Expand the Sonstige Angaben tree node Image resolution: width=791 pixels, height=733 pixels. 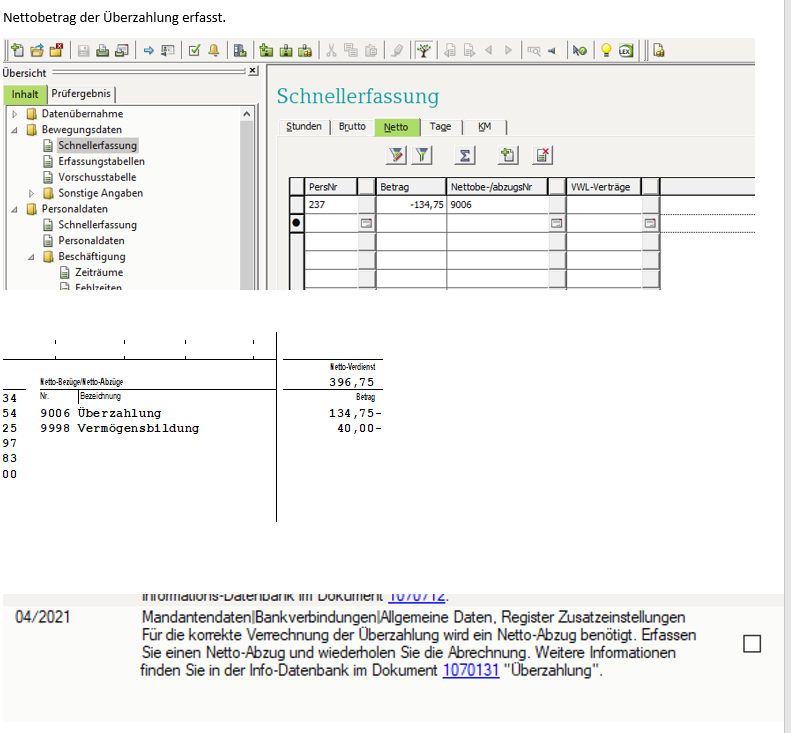(x=32, y=193)
